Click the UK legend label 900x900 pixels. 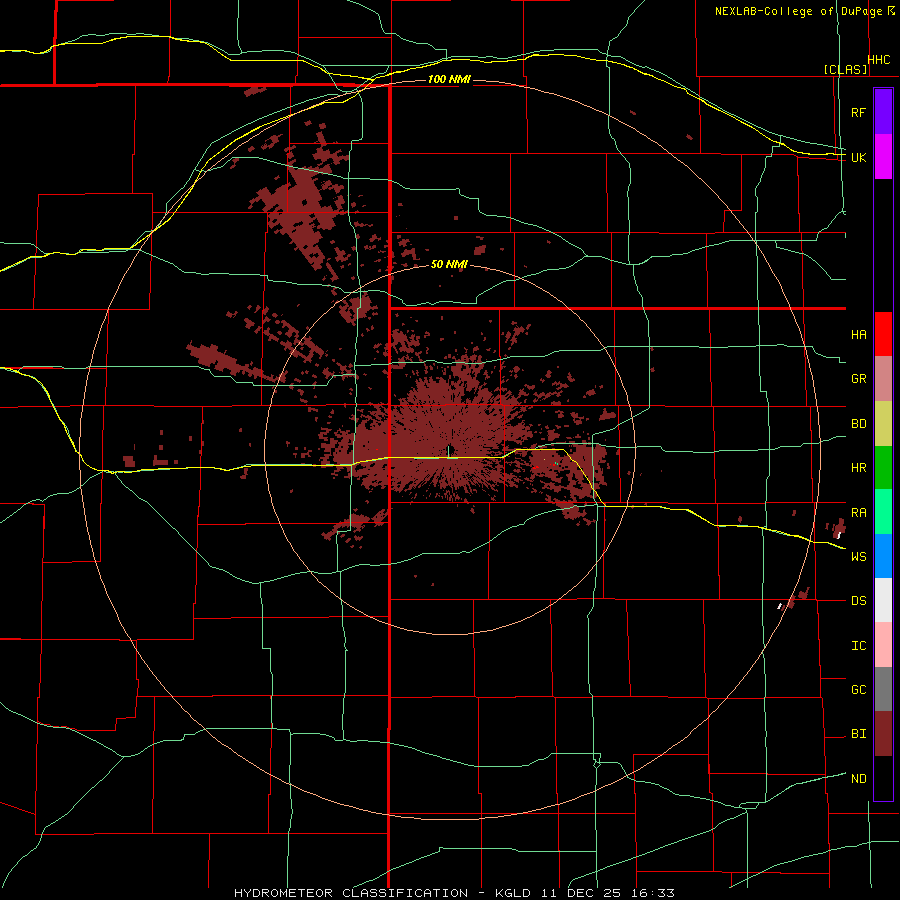(858, 157)
